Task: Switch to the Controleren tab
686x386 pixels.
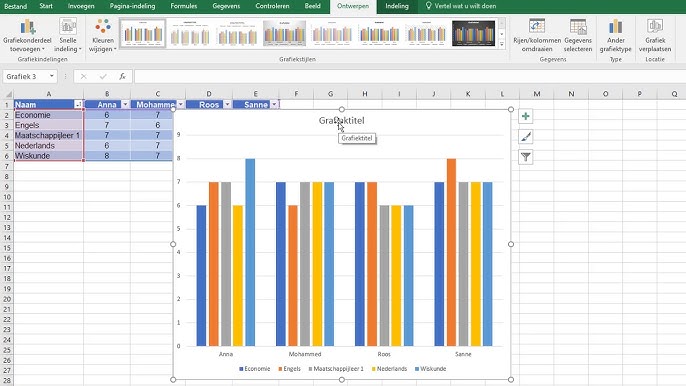Action: [272, 6]
